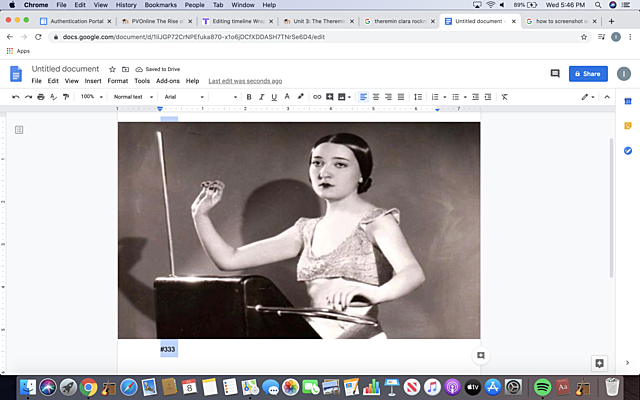Toggle the Bulleted list
The width and height of the screenshot is (640, 400).
pos(456,97)
